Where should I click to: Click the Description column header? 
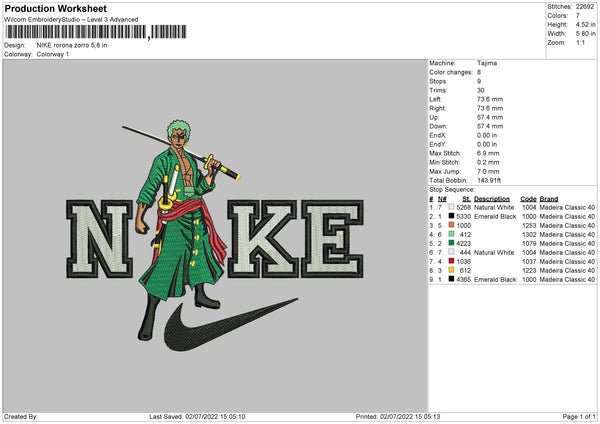(x=492, y=199)
